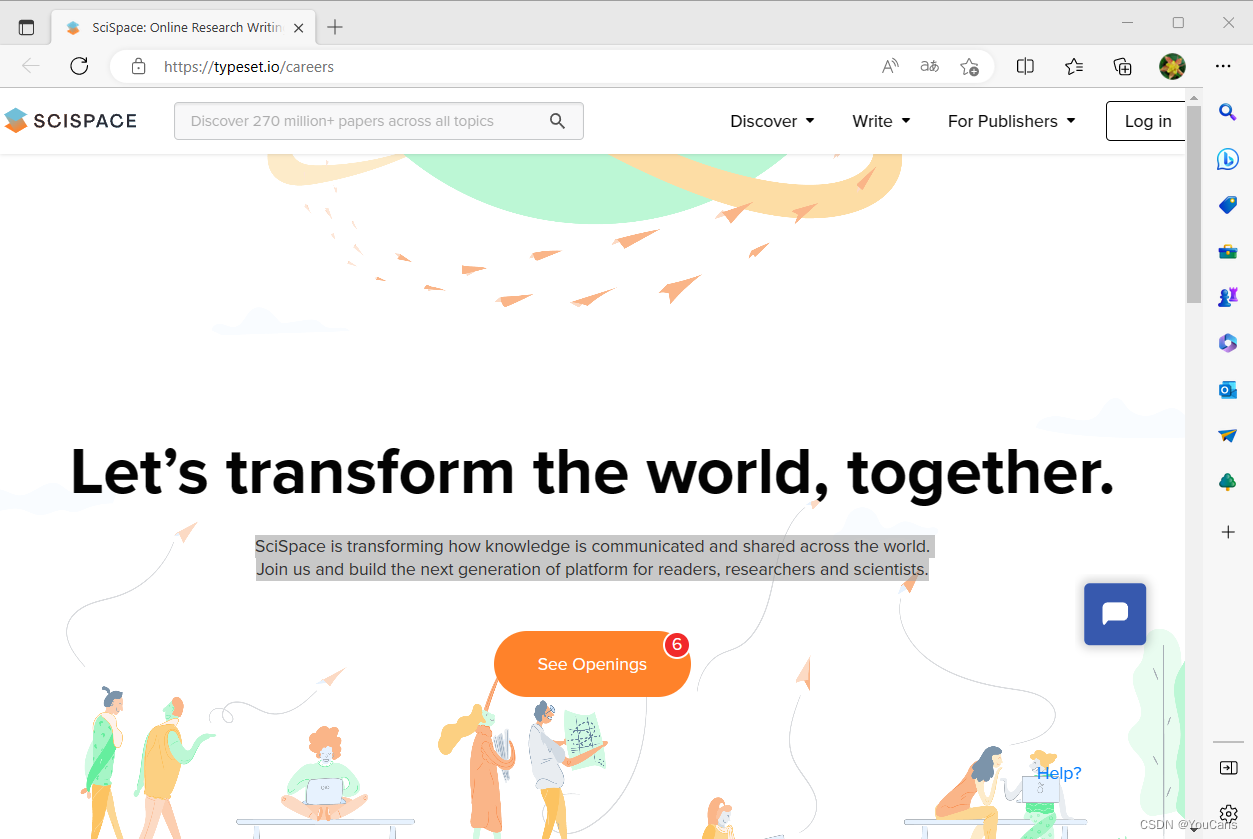Reload the current page
This screenshot has height=839, width=1253.
(x=79, y=66)
